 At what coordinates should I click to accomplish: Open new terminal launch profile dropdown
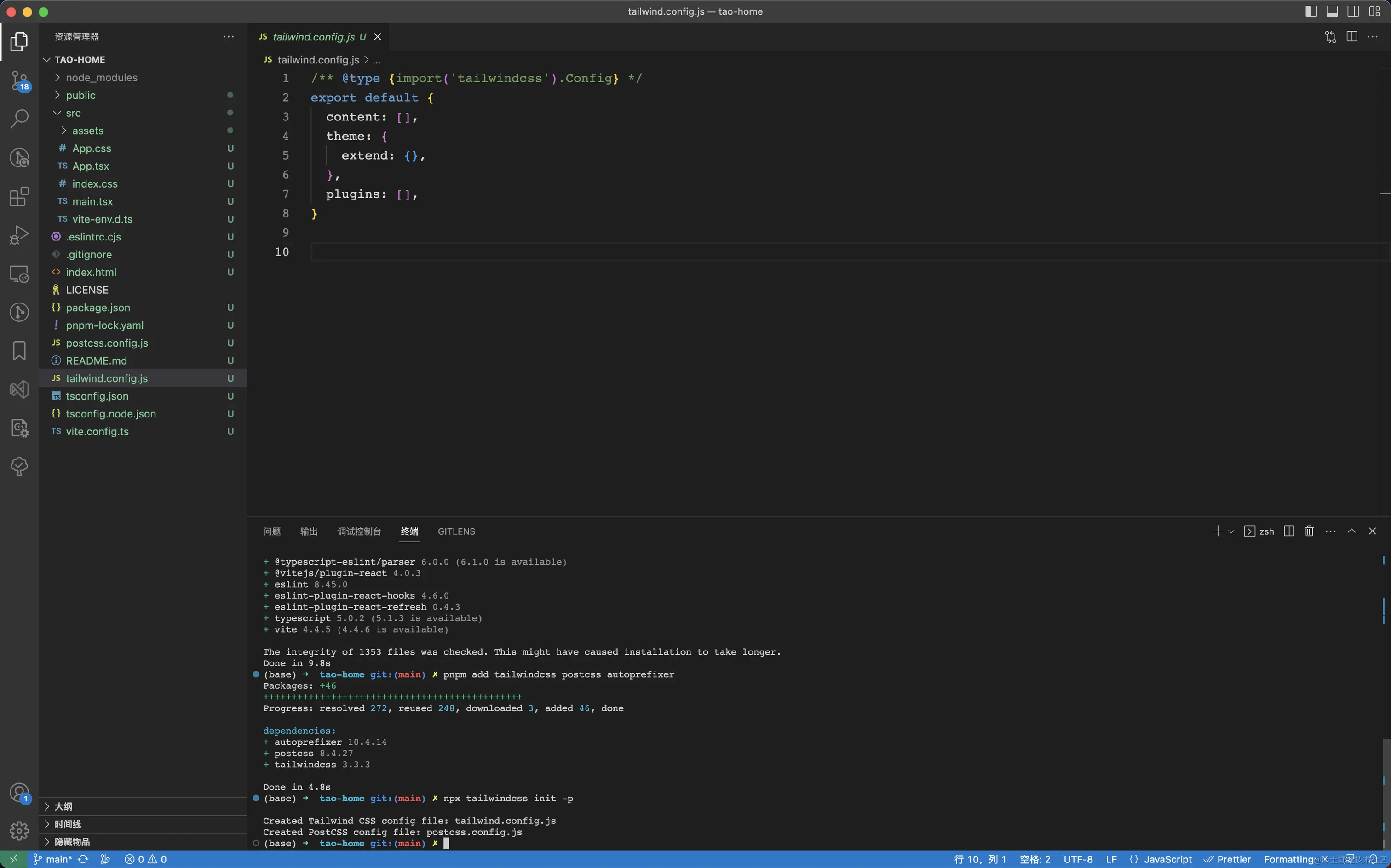(x=1231, y=531)
